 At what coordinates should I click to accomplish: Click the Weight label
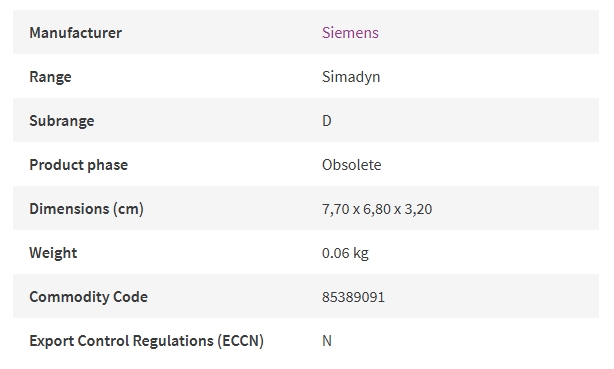[x=53, y=253]
